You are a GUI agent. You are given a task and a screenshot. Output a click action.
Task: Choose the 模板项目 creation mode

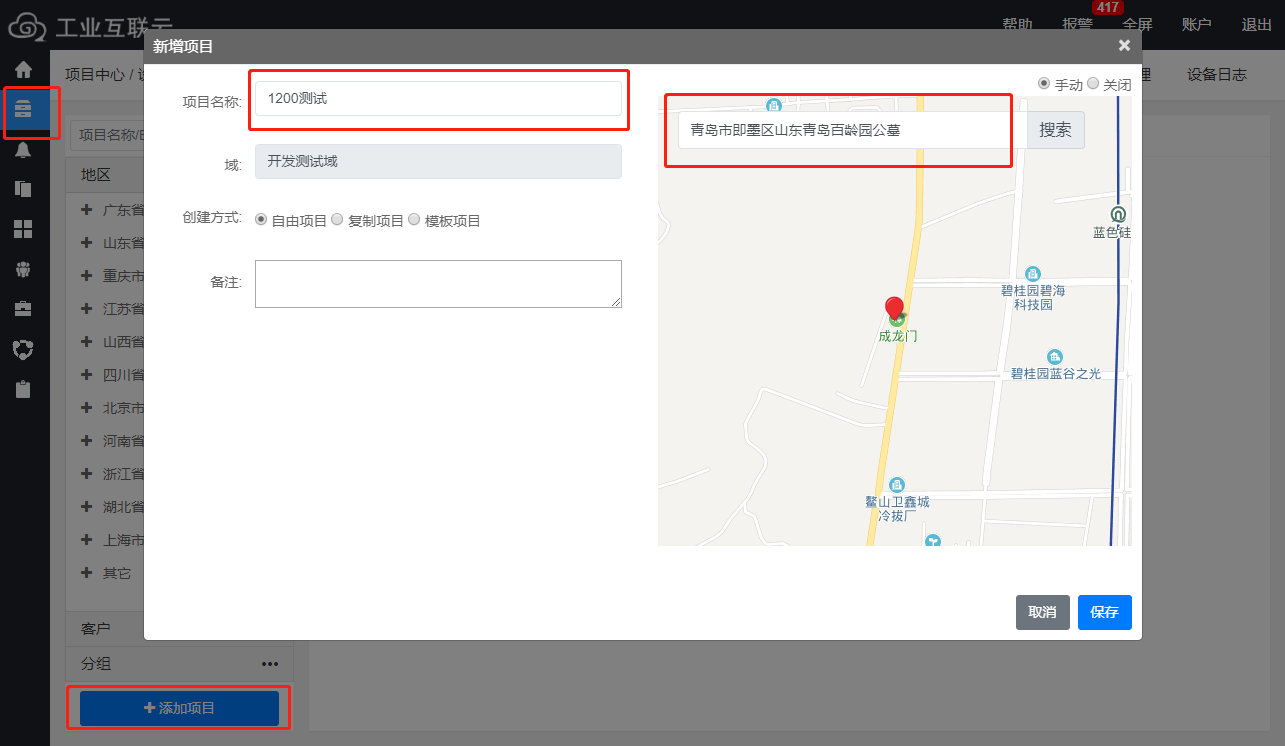414,219
